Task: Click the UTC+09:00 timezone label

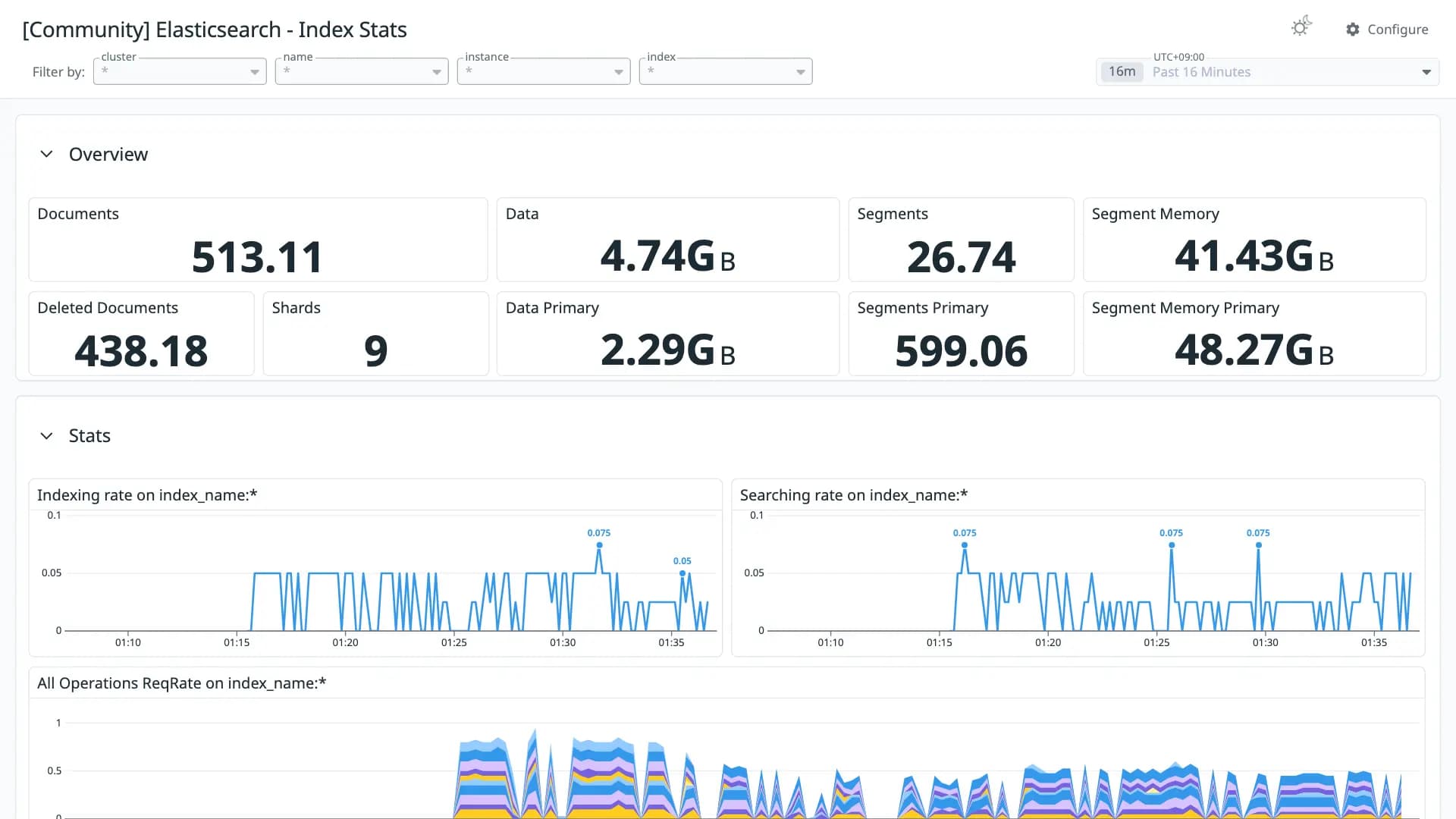Action: (x=1178, y=57)
